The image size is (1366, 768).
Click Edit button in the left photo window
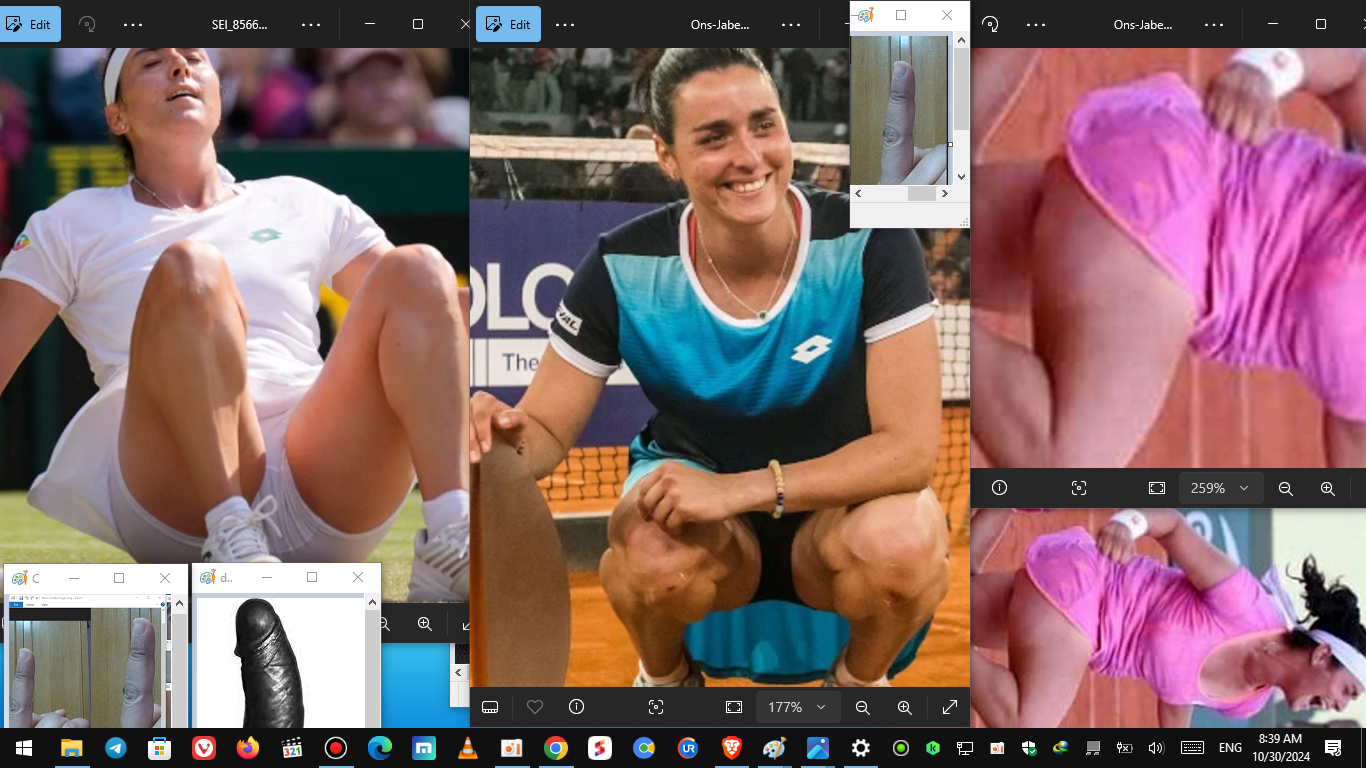tap(30, 24)
